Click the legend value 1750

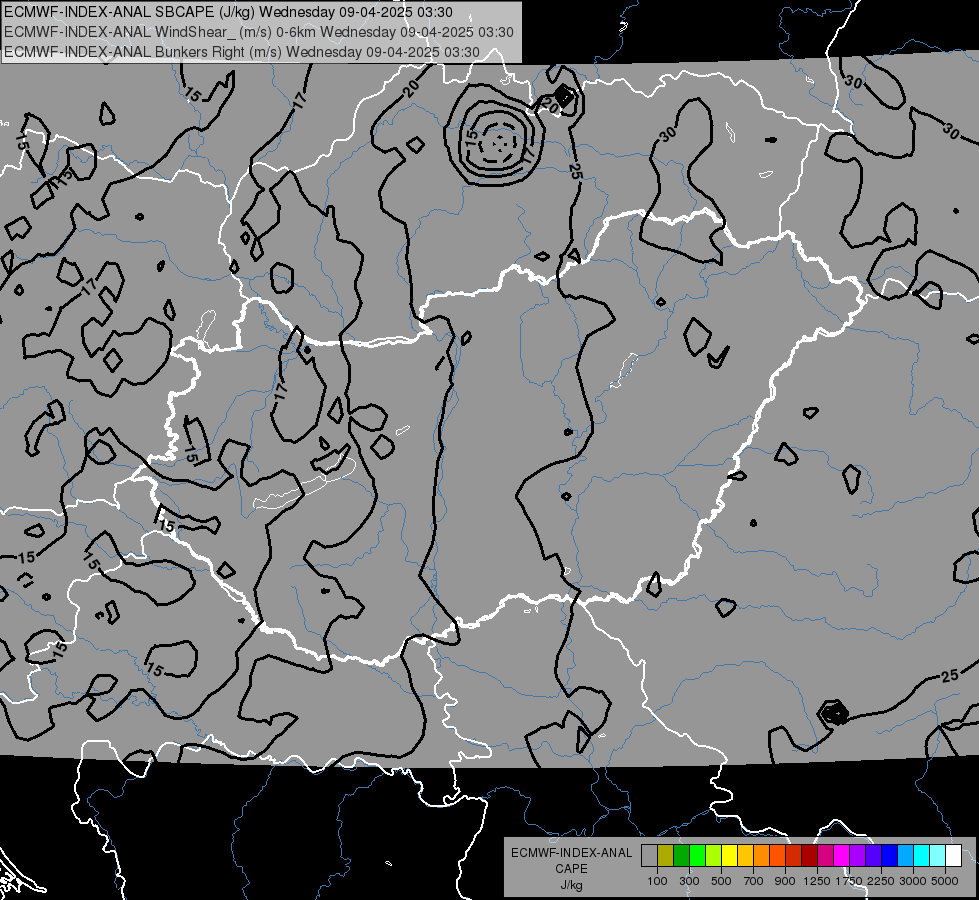pos(849,881)
